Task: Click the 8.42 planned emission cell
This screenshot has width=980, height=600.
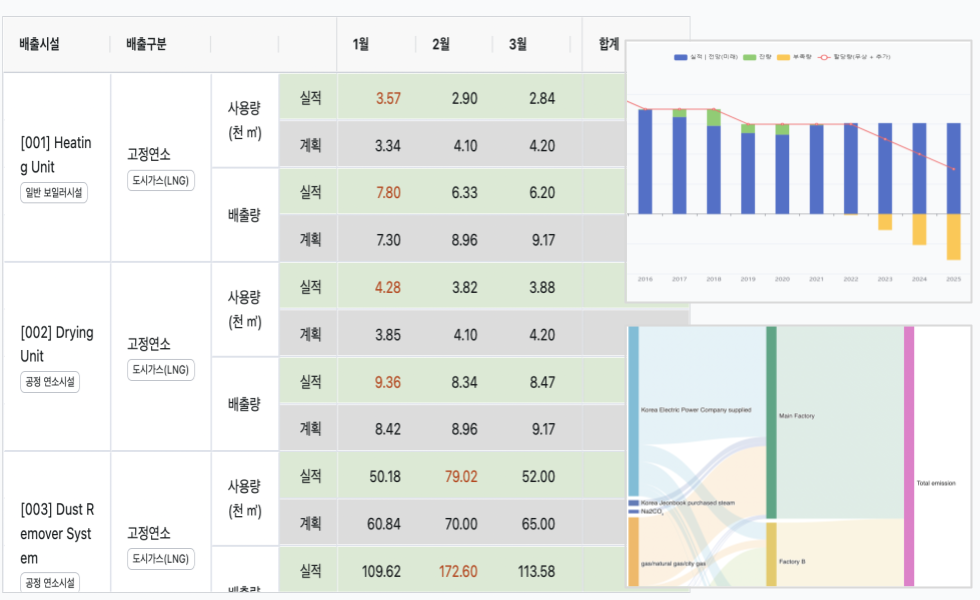Action: [x=388, y=429]
